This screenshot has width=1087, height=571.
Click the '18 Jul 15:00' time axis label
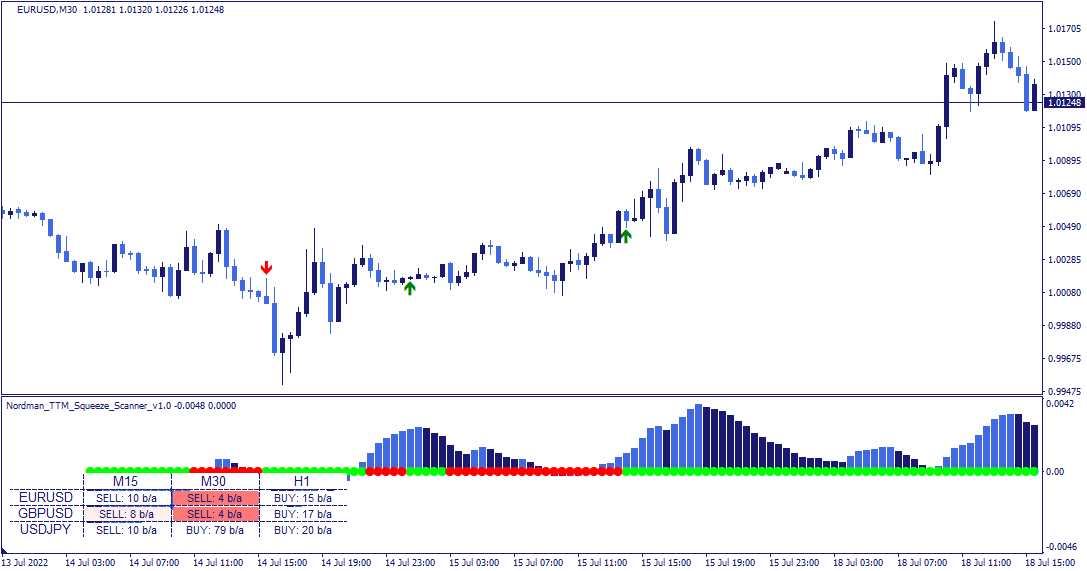[1050, 562]
